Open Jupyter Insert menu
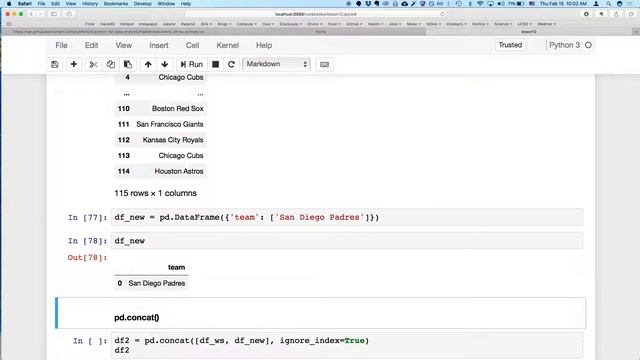 159,45
